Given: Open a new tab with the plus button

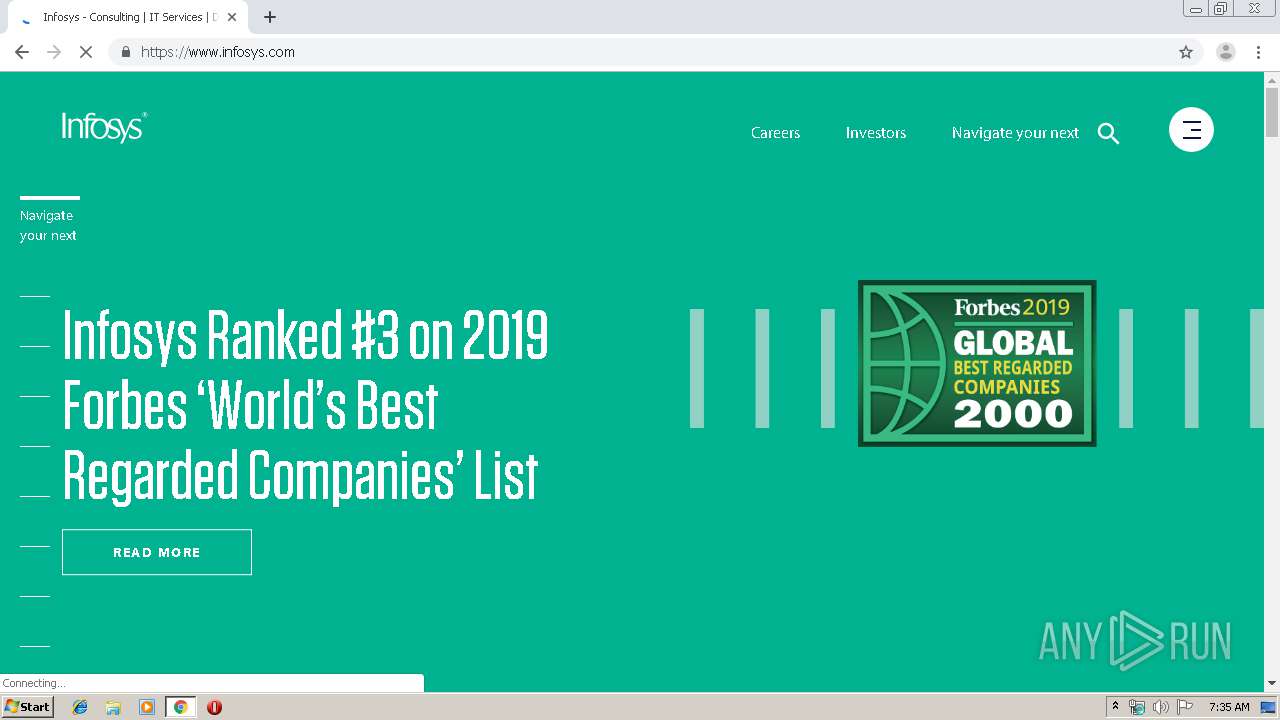Looking at the screenshot, I should (x=270, y=17).
